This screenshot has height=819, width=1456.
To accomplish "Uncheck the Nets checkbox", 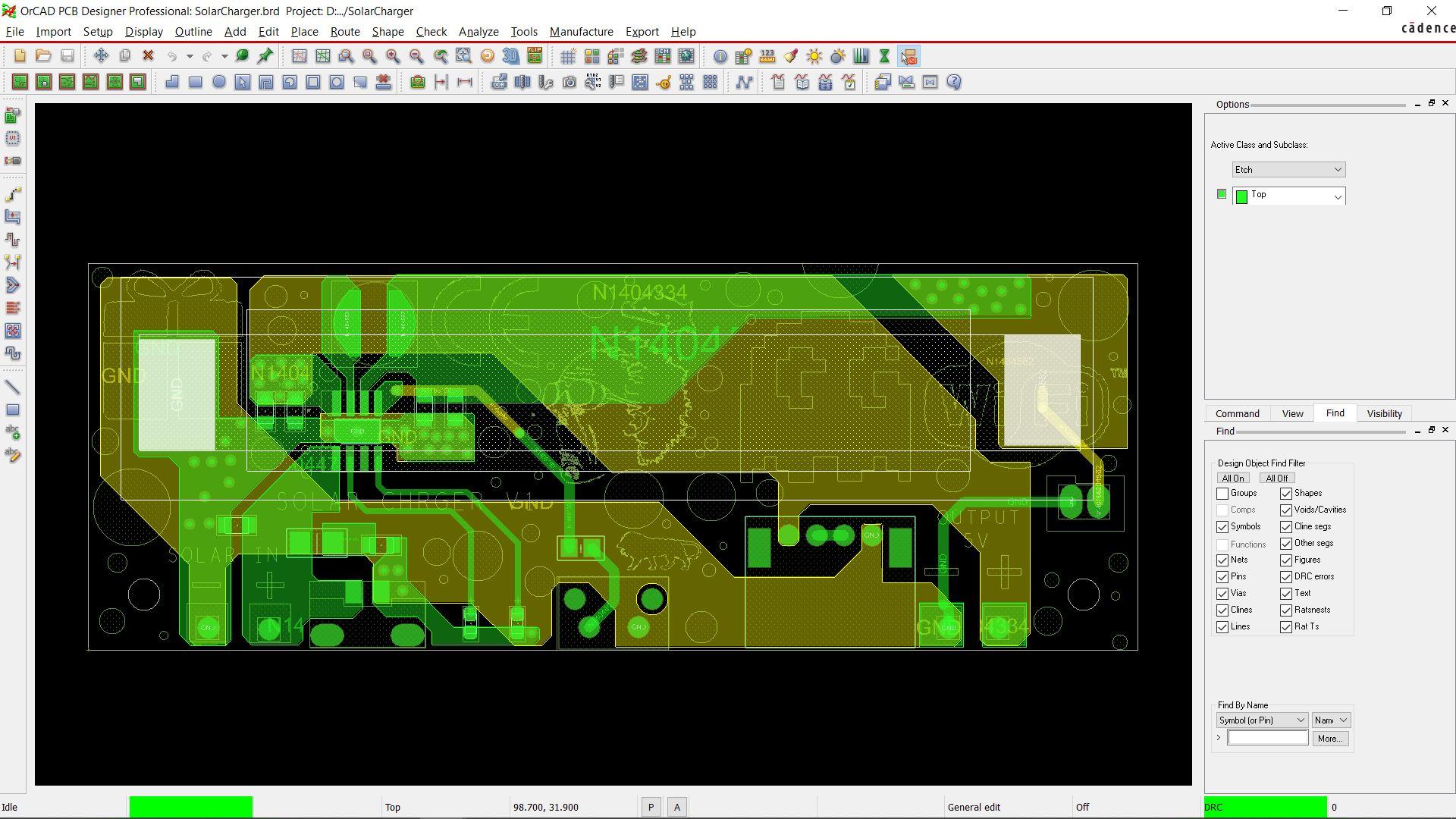I will tap(1222, 560).
